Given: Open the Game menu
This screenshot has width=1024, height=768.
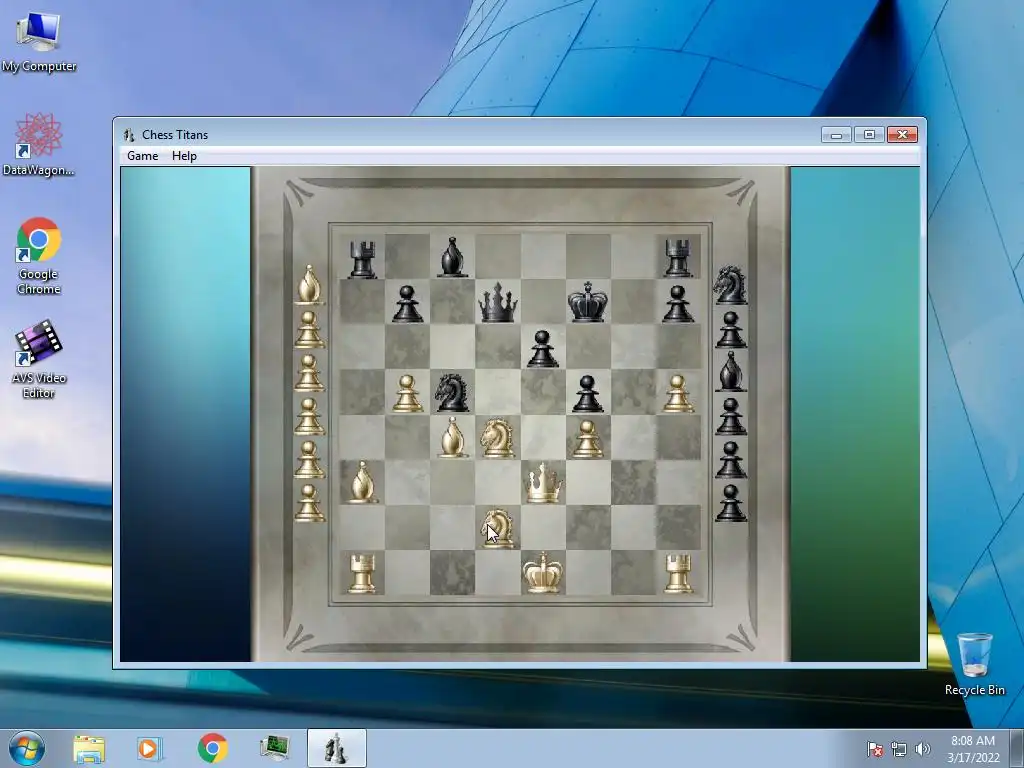Looking at the screenshot, I should [142, 156].
